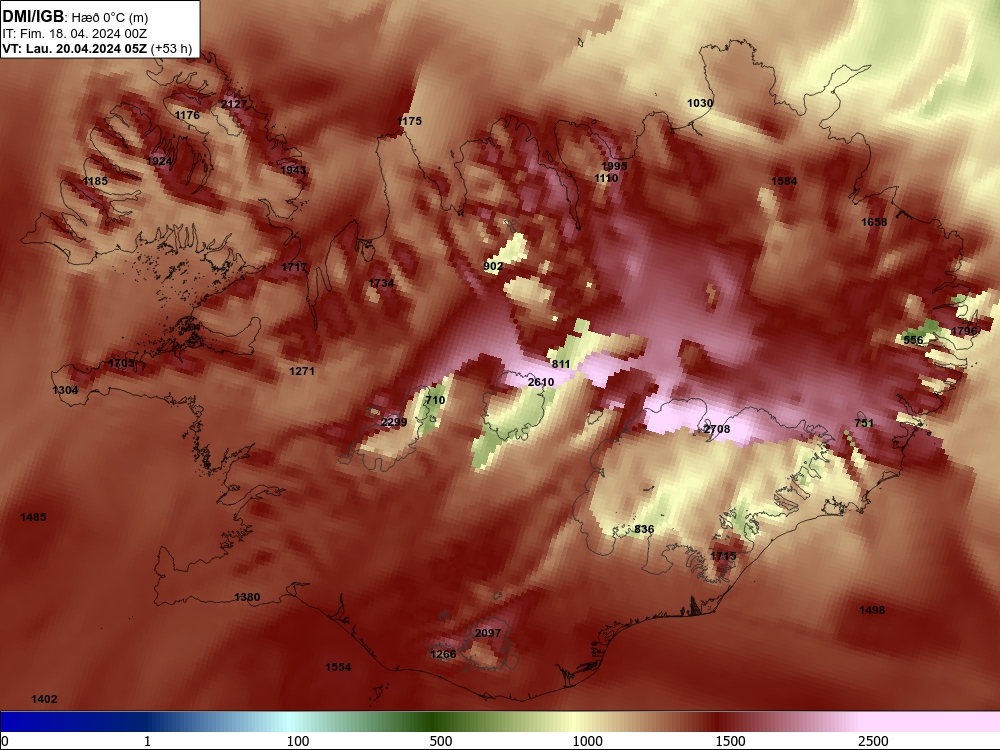This screenshot has width=1000, height=750.
Task: Click the map value 751
Action: 864,423
